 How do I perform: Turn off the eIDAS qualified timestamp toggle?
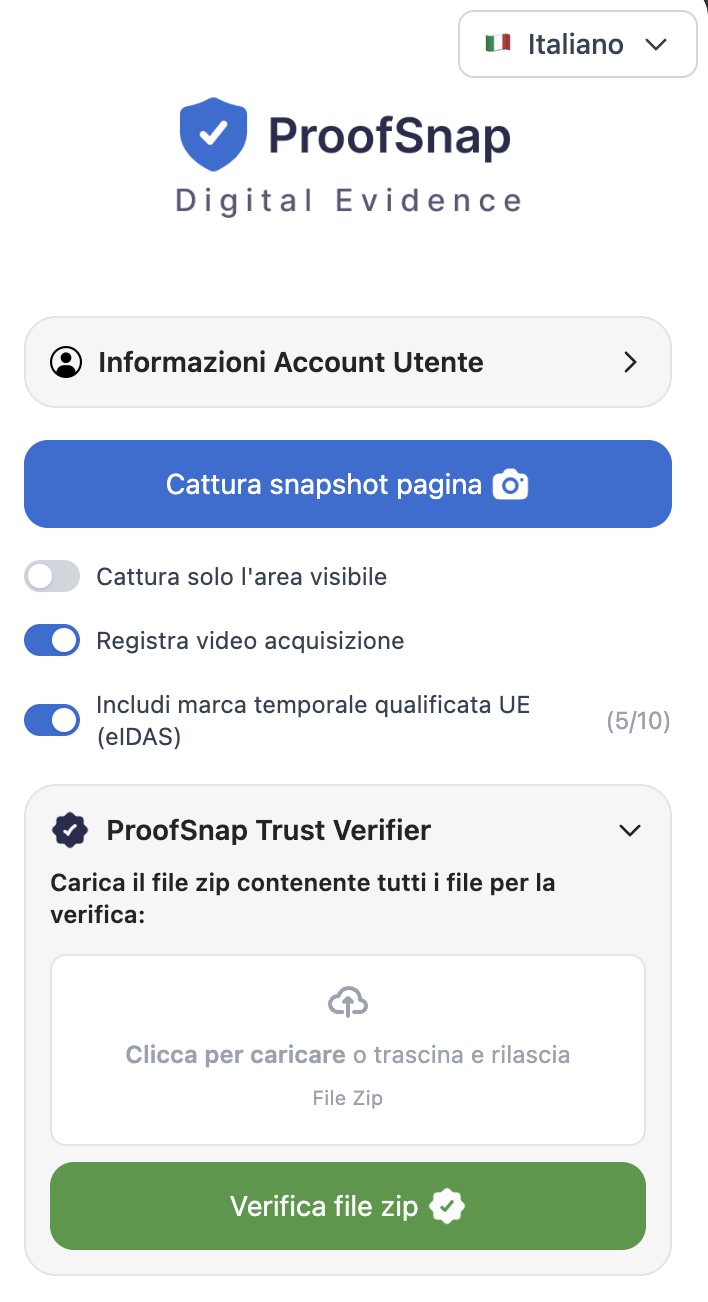(51, 719)
